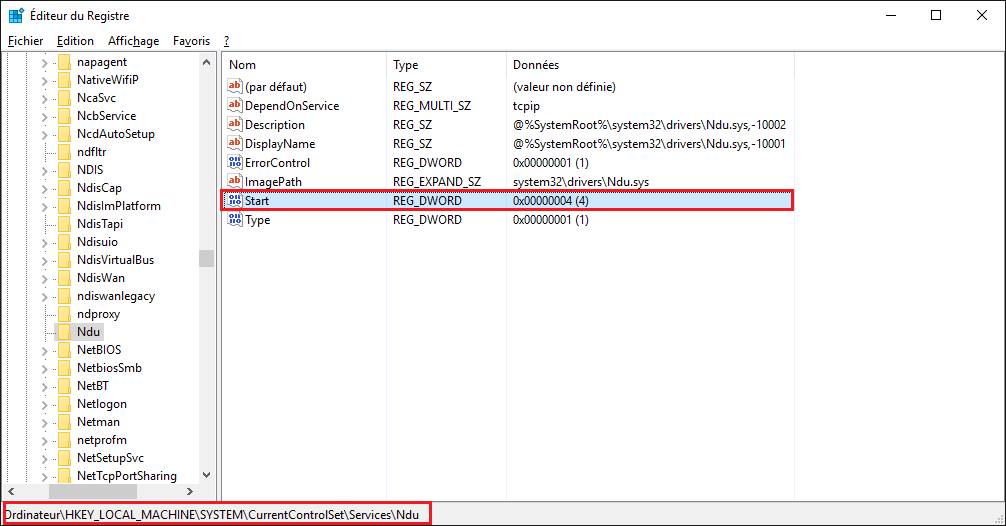Click the Registry Editor icon in the title bar

(16, 16)
